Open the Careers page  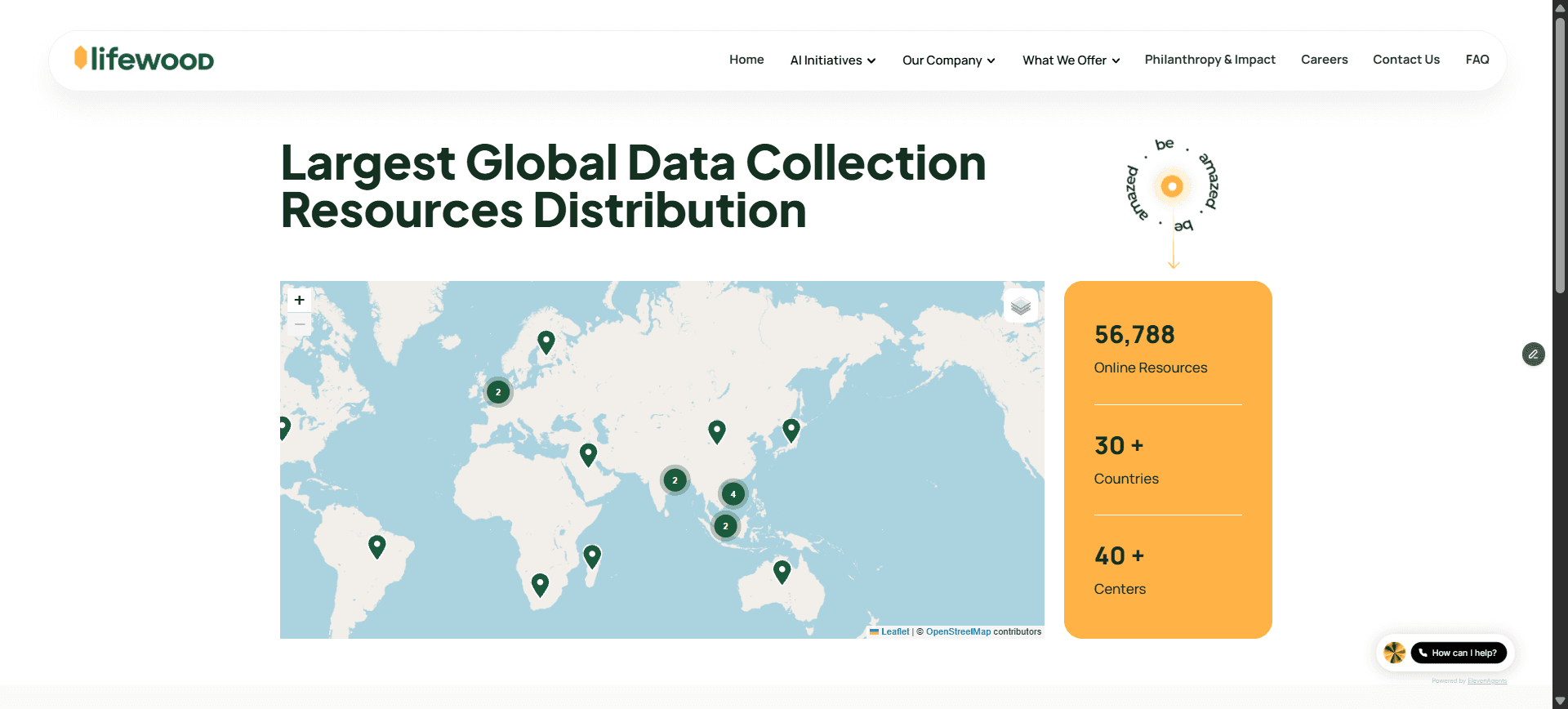1324,60
